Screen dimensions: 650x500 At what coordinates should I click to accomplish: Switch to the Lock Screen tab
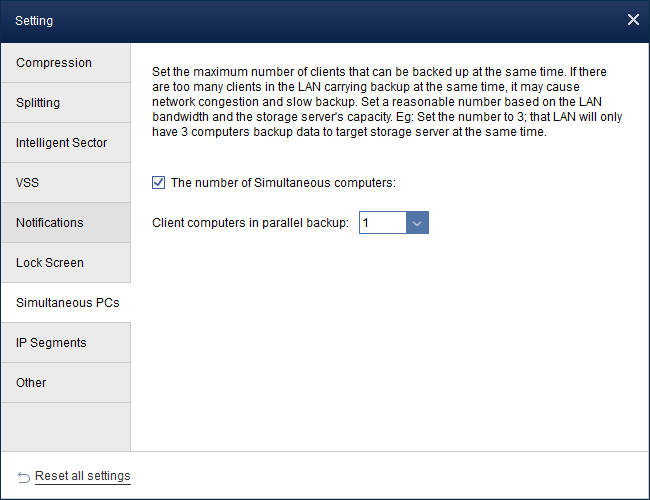pos(65,263)
